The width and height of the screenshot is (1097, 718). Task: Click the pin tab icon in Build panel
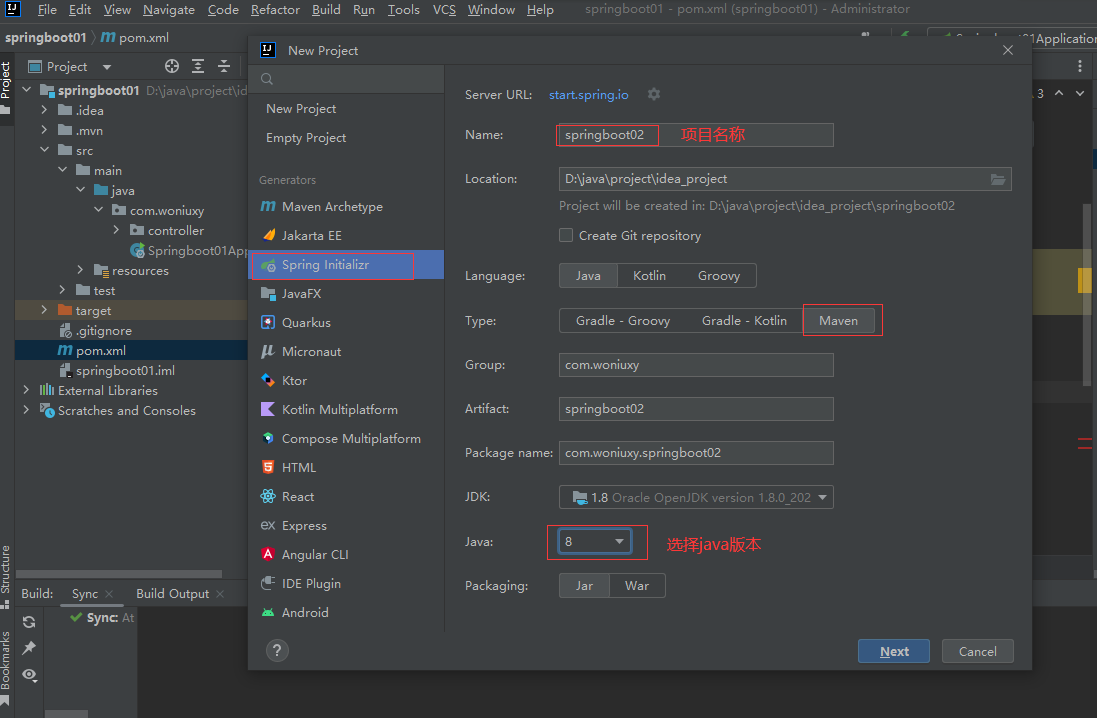coord(29,649)
